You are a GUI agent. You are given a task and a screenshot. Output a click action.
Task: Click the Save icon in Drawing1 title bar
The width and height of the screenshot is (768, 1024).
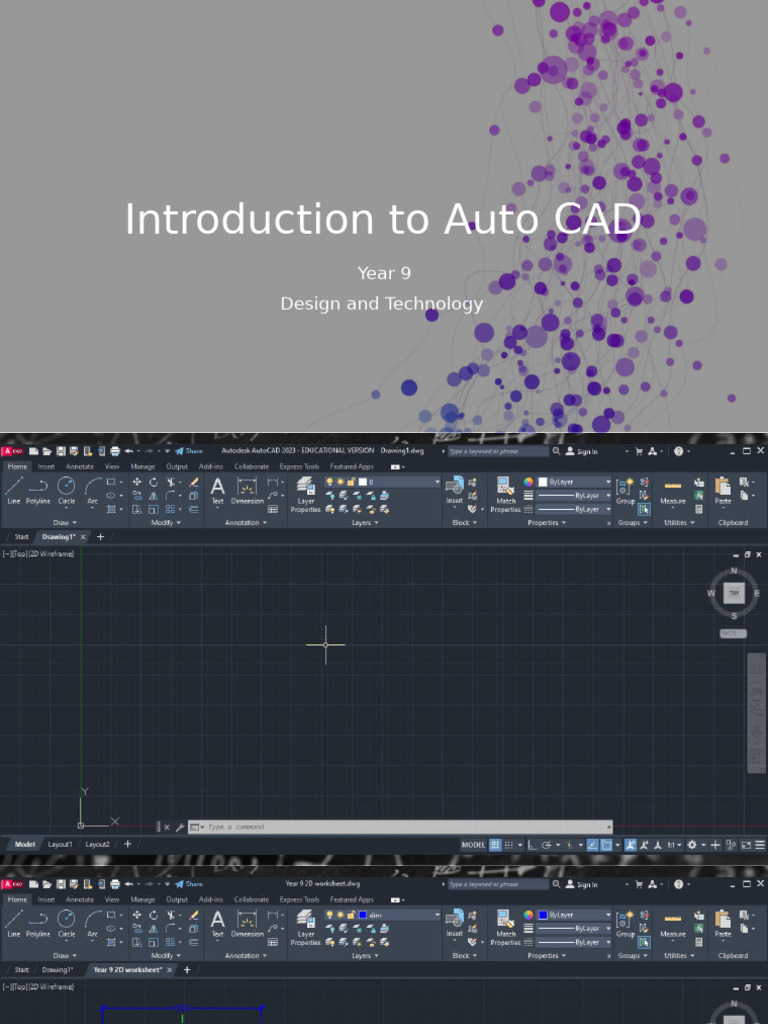coord(61,451)
